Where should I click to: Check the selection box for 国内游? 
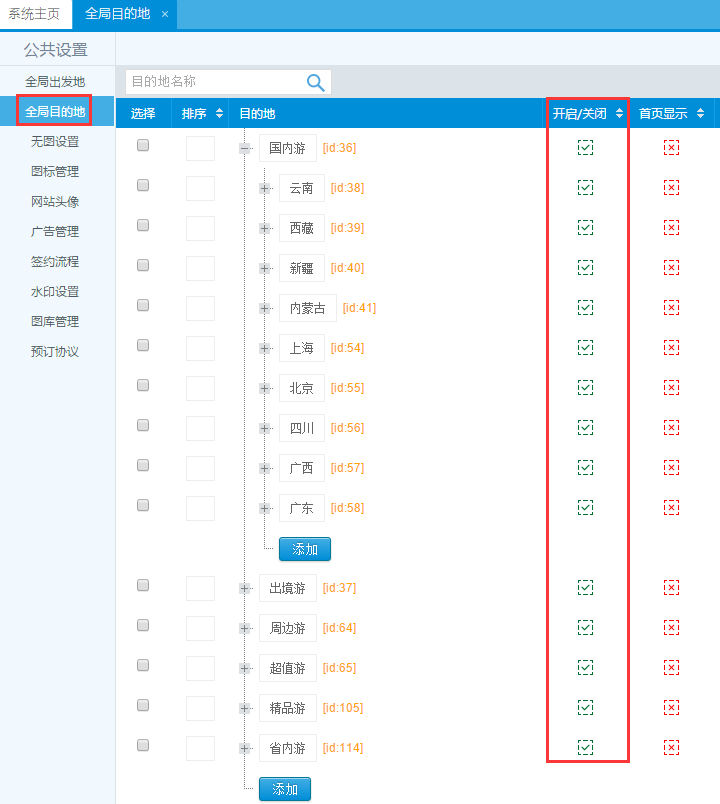tap(143, 145)
